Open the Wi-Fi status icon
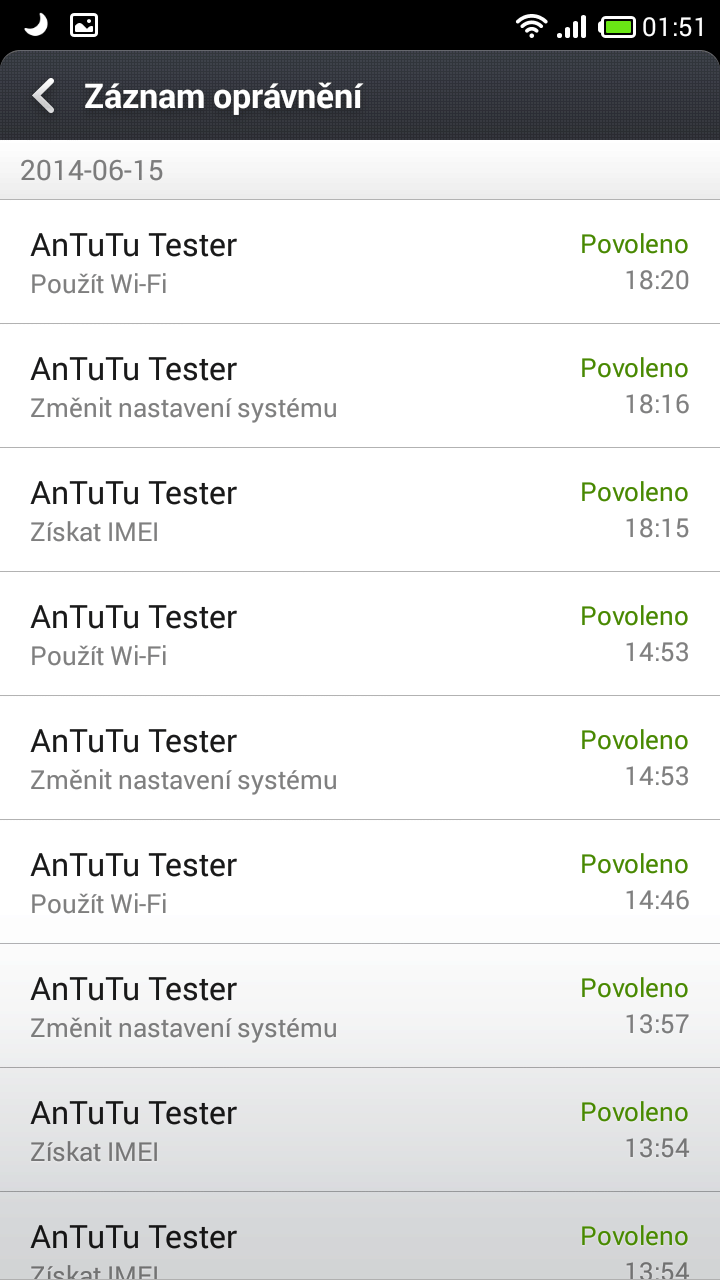The image size is (720, 1280). pyautogui.click(x=531, y=26)
